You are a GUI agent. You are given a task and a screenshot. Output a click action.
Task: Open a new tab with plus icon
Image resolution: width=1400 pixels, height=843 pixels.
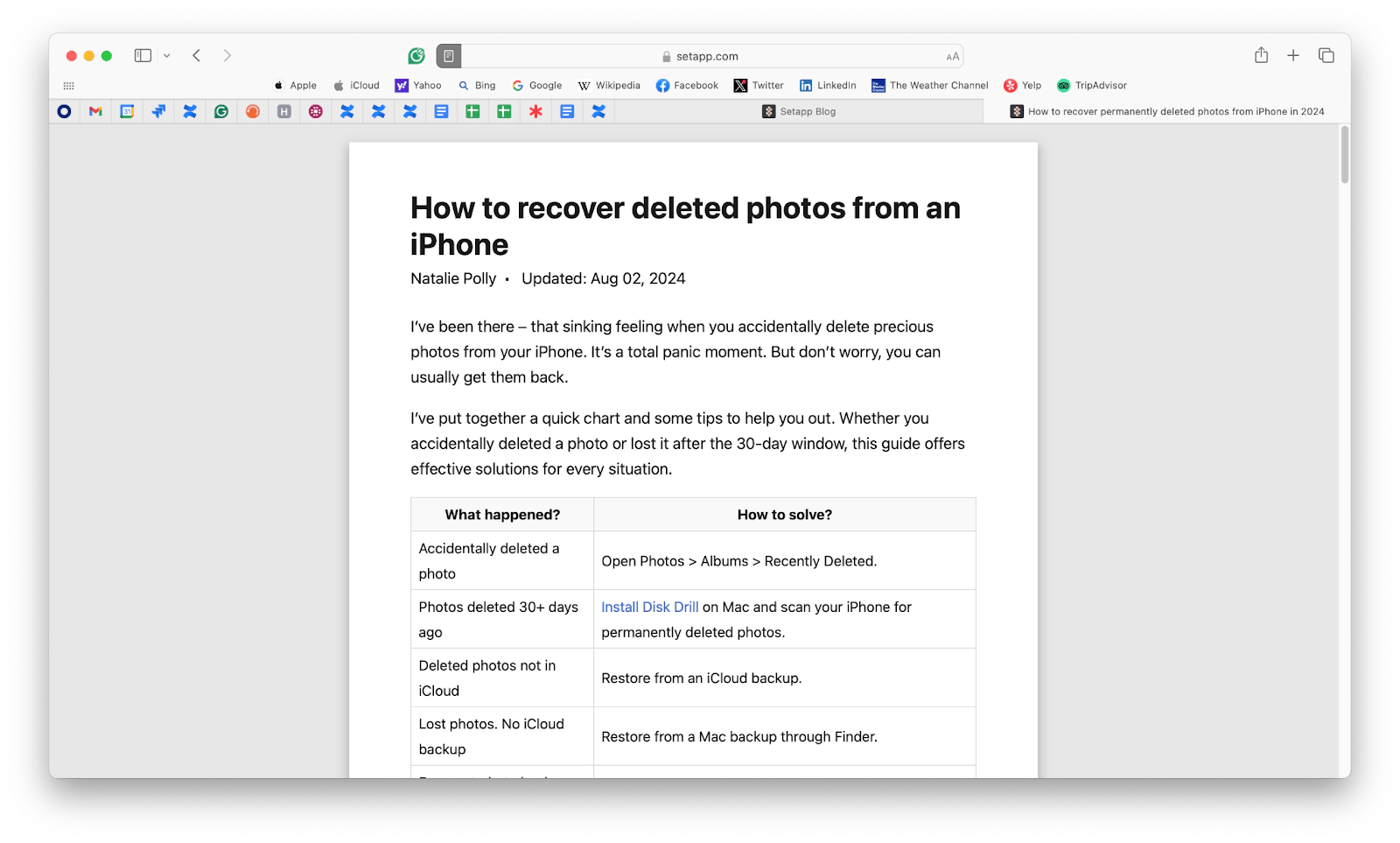point(1293,55)
